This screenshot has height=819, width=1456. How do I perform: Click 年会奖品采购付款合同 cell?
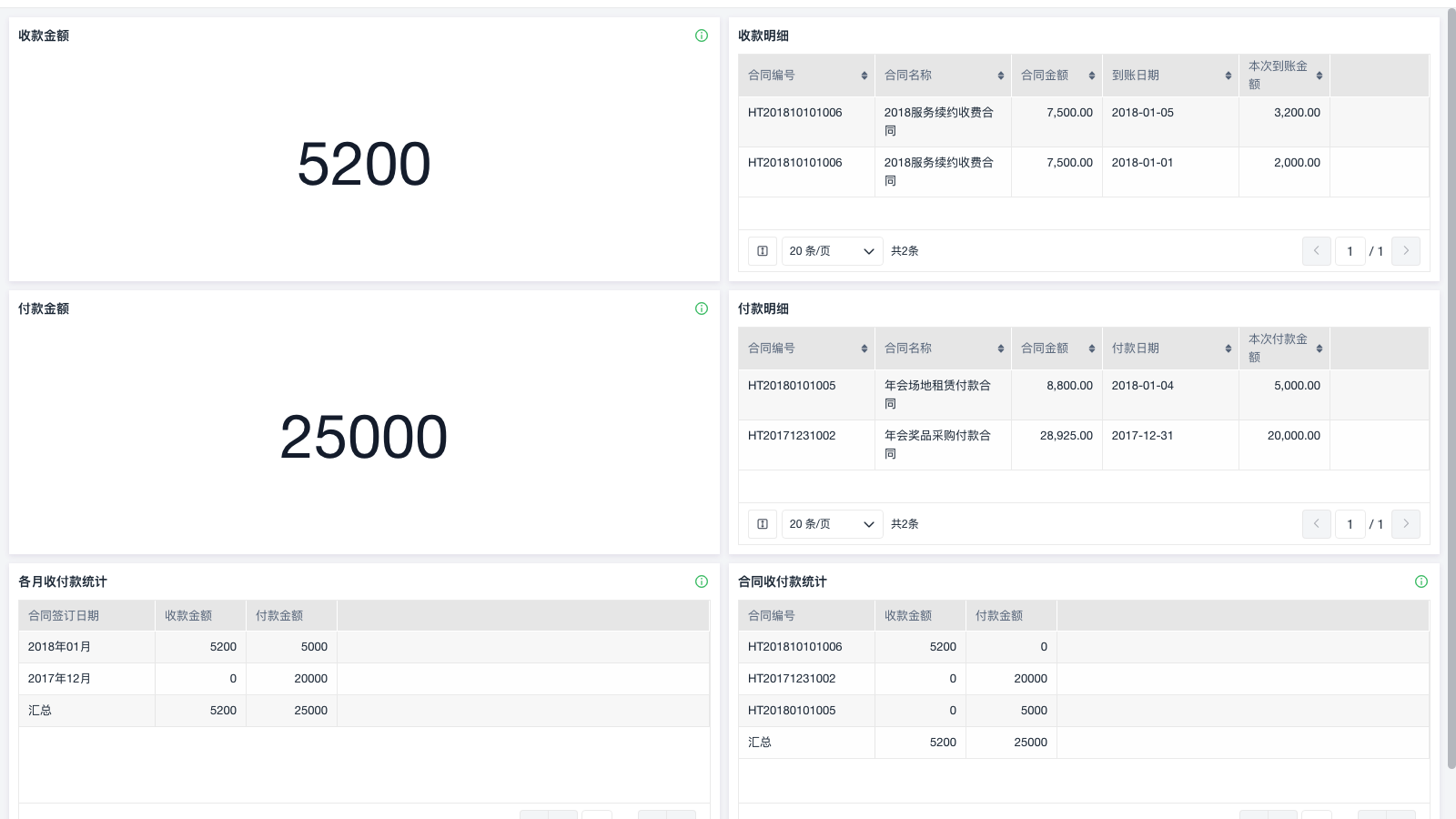pos(943,445)
